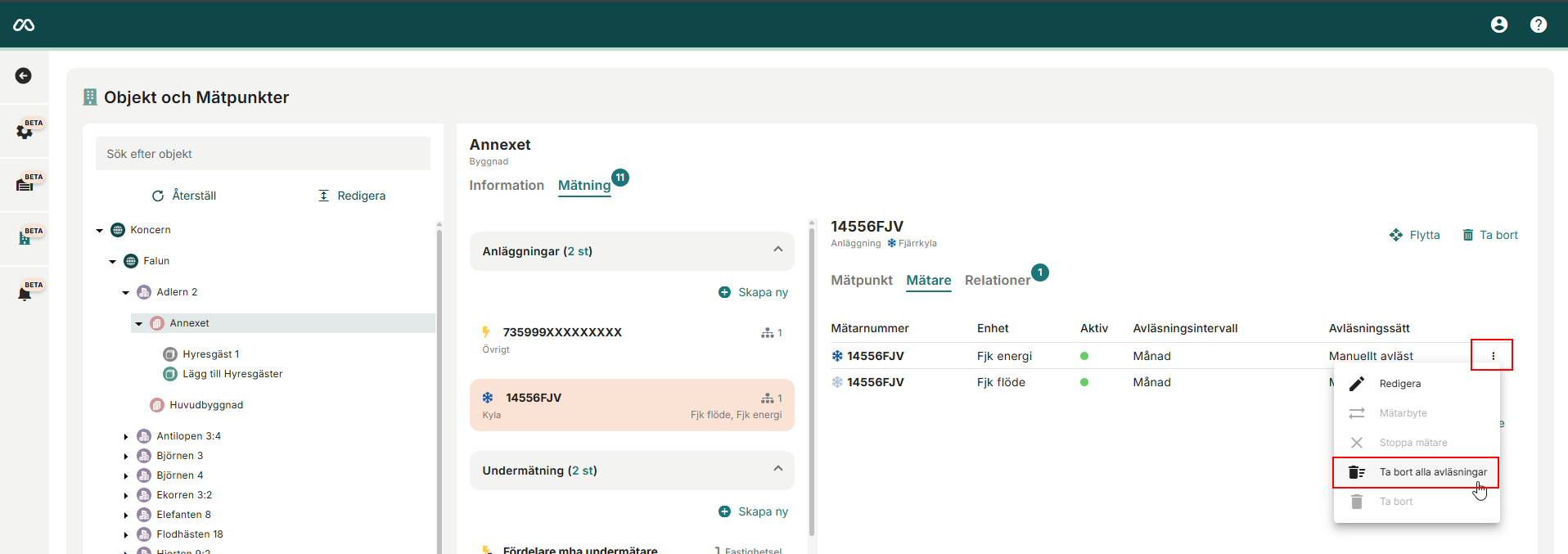Click the infinity logo in header
Screen dimensions: 1568x554
pyautogui.click(x=24, y=25)
